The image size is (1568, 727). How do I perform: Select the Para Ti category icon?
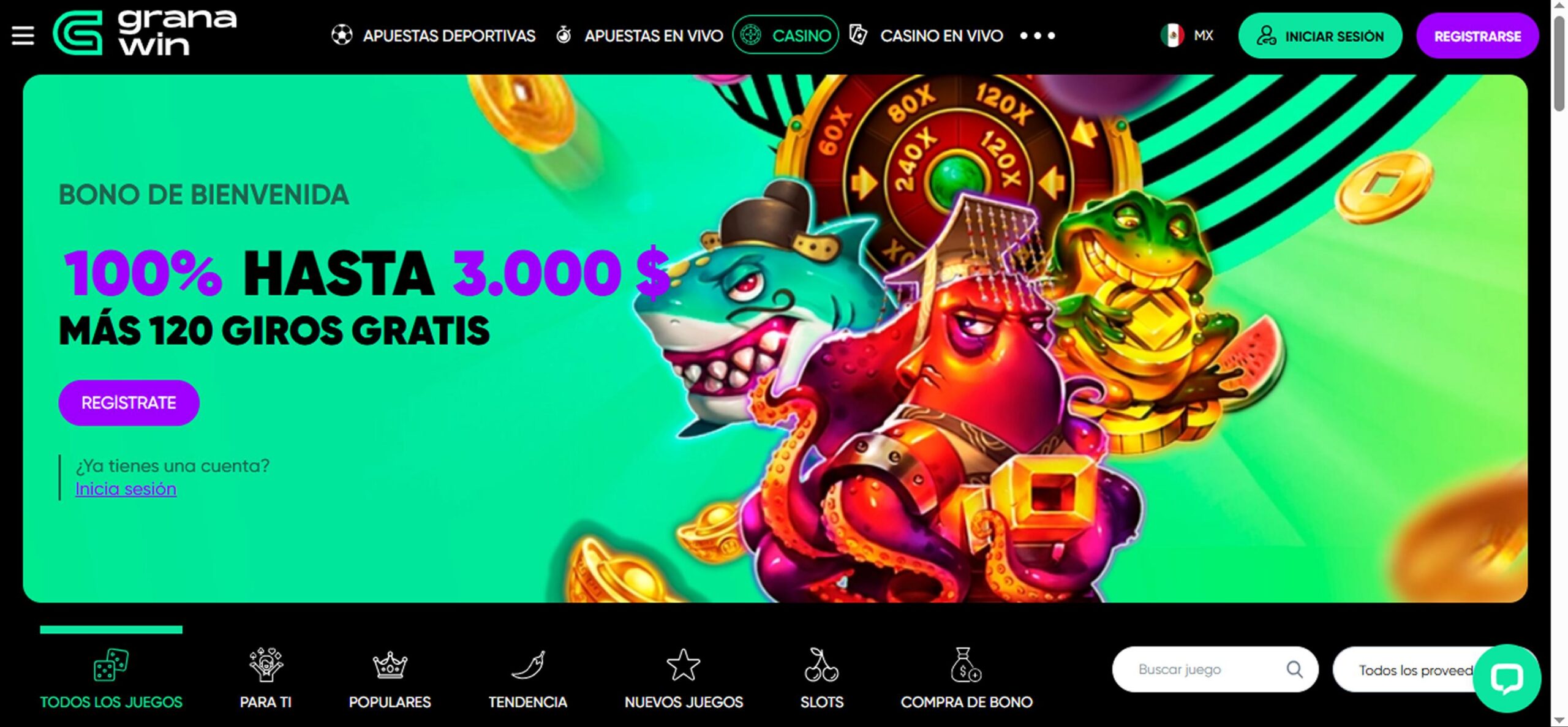(x=266, y=665)
